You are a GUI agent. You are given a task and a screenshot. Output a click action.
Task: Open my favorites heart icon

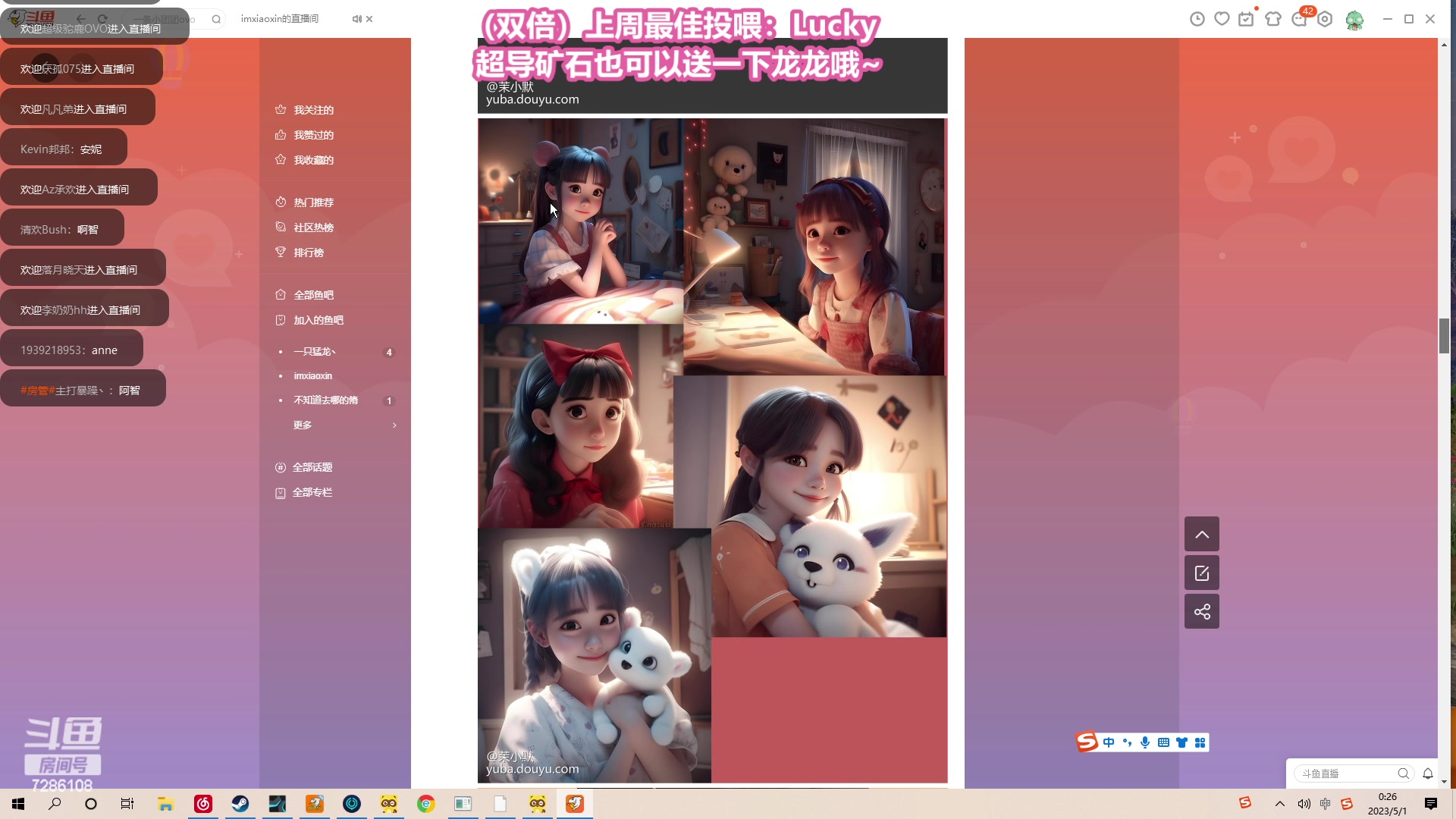1222,19
